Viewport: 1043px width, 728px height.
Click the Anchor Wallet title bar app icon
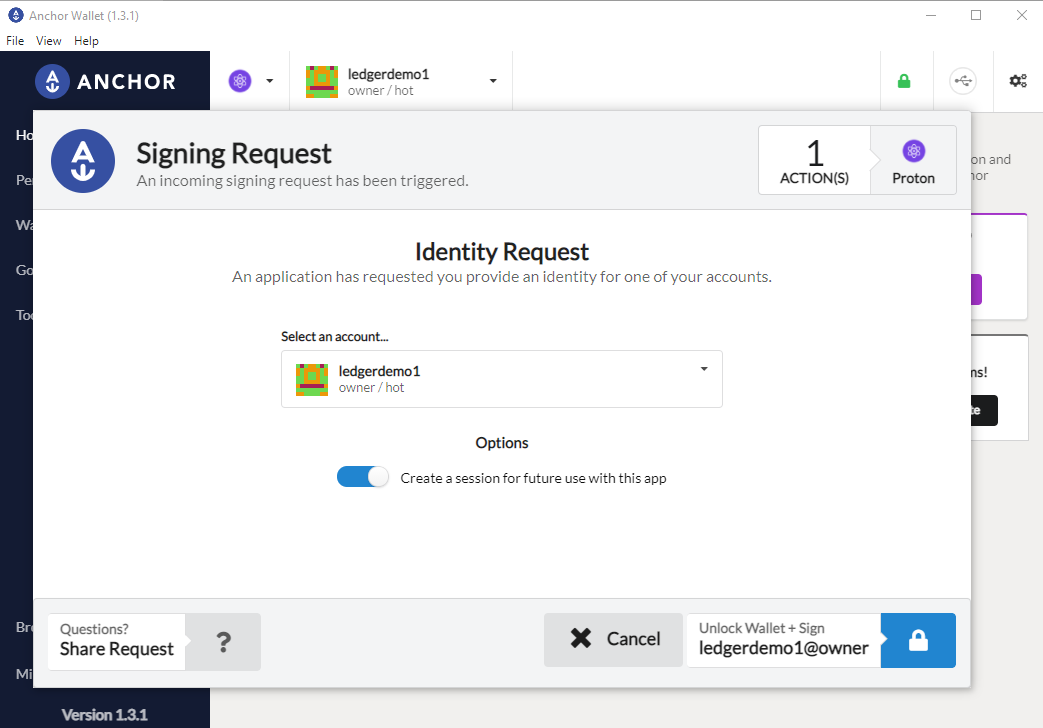click(x=15, y=15)
